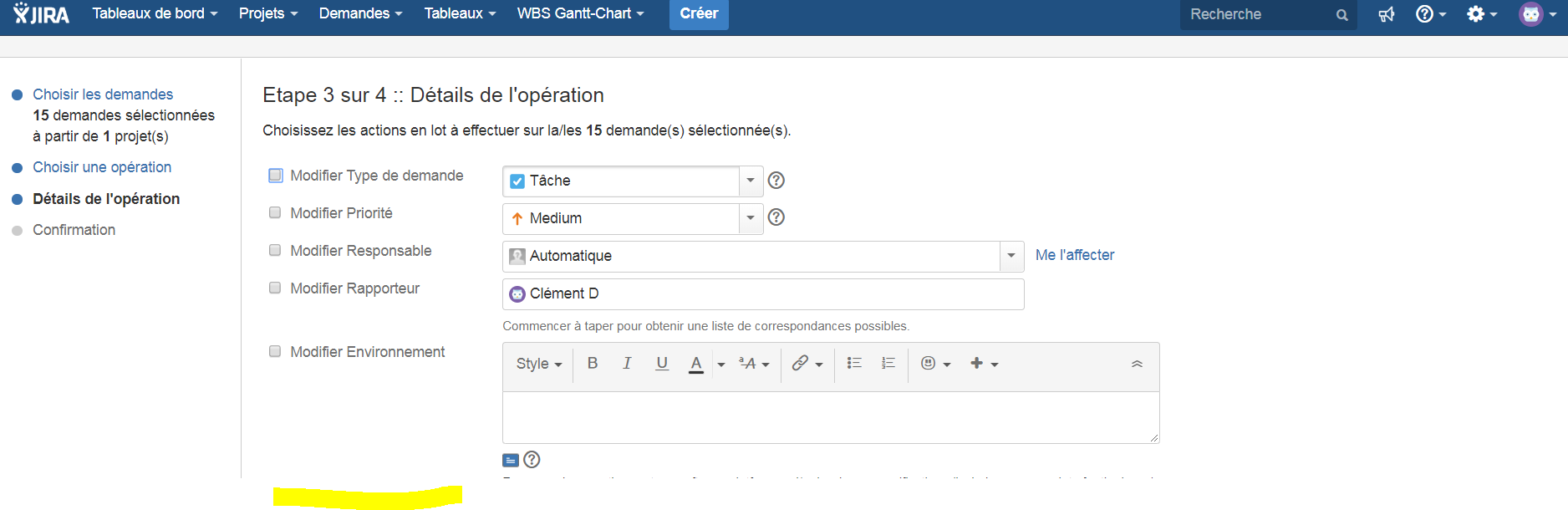Click the Modifier Responsable label
This screenshot has width=1568, height=510.
[x=361, y=251]
